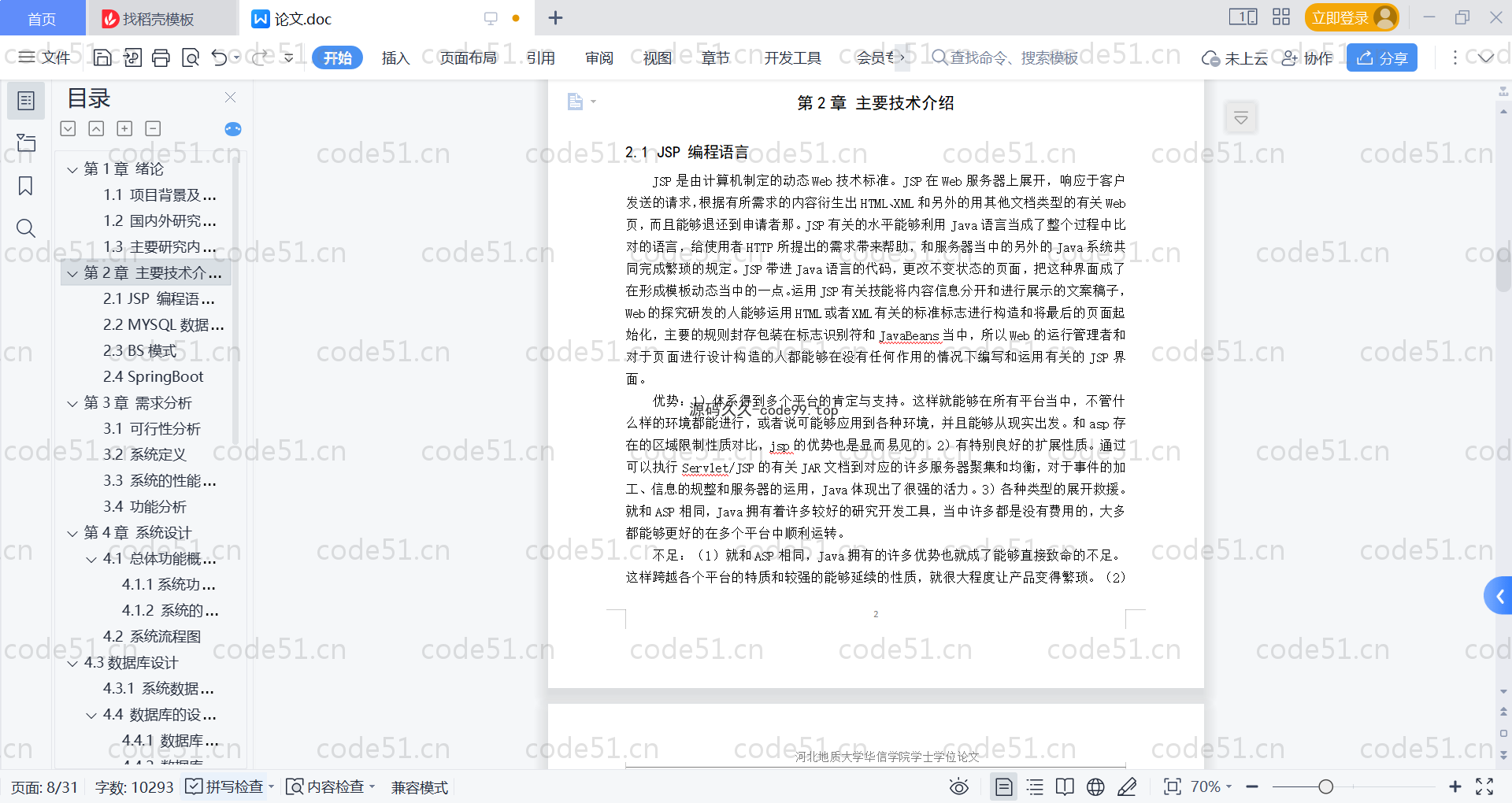Click the page 8/31 status indicator
The image size is (1512, 803).
(x=45, y=787)
